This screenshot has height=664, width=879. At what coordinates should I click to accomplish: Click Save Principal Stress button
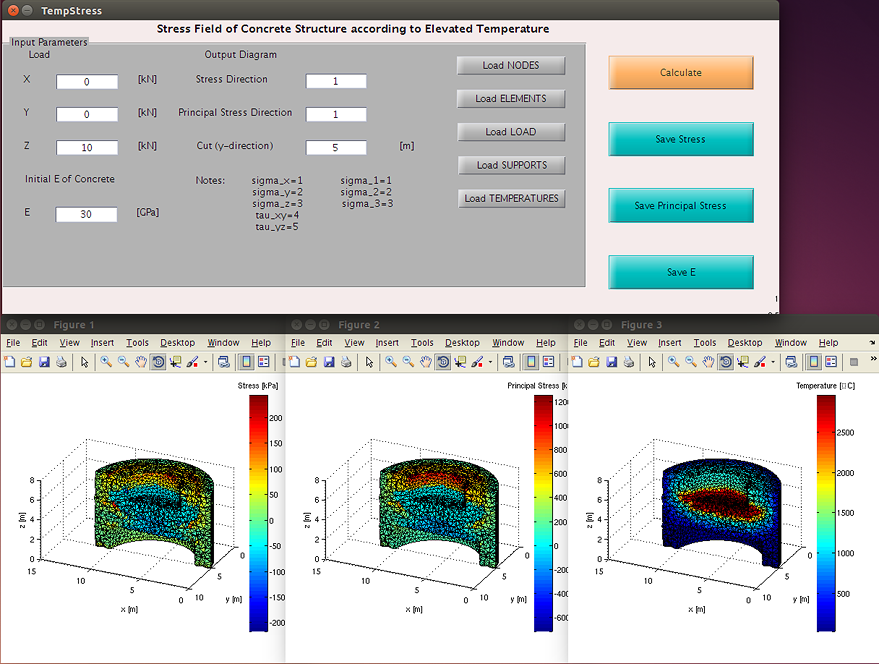[681, 206]
